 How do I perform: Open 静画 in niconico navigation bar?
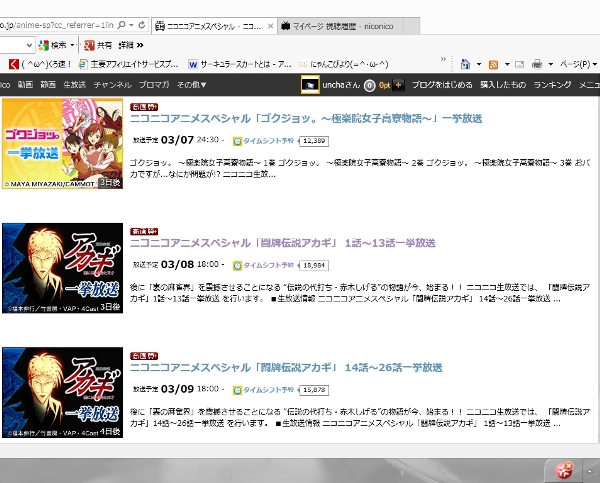(48, 85)
